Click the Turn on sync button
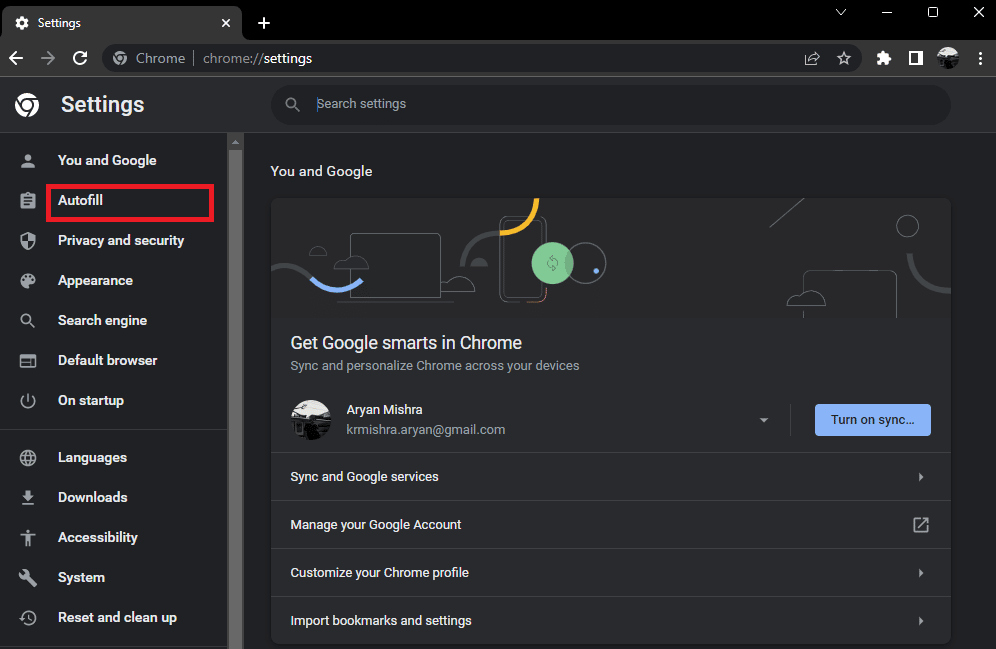The width and height of the screenshot is (996, 649). point(873,420)
